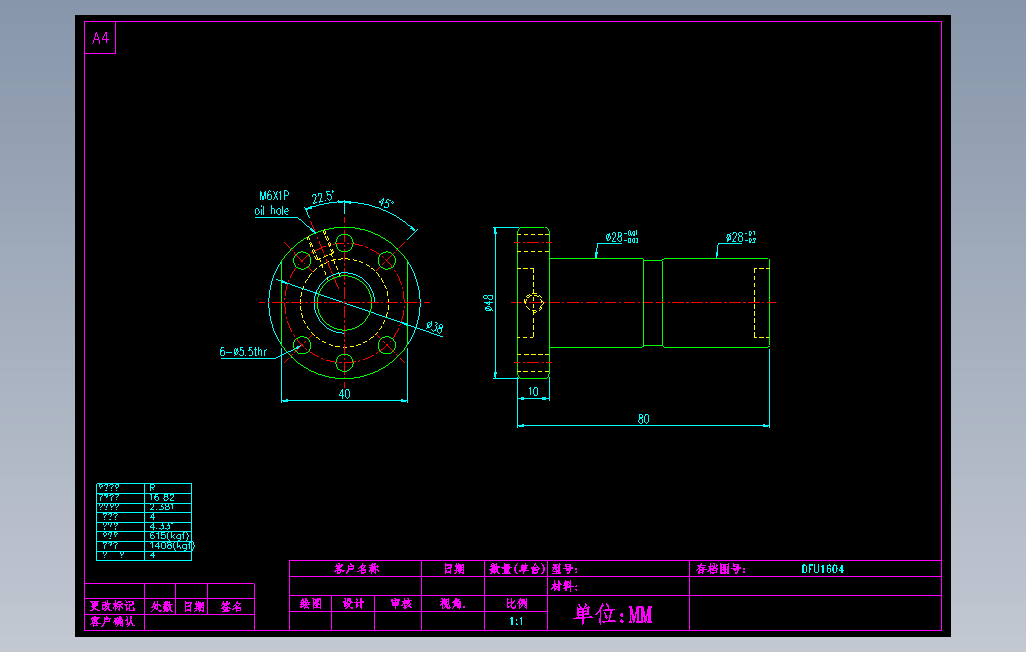Click the 设计 title block cell
Image resolution: width=1026 pixels, height=652 pixels.
[x=353, y=604]
